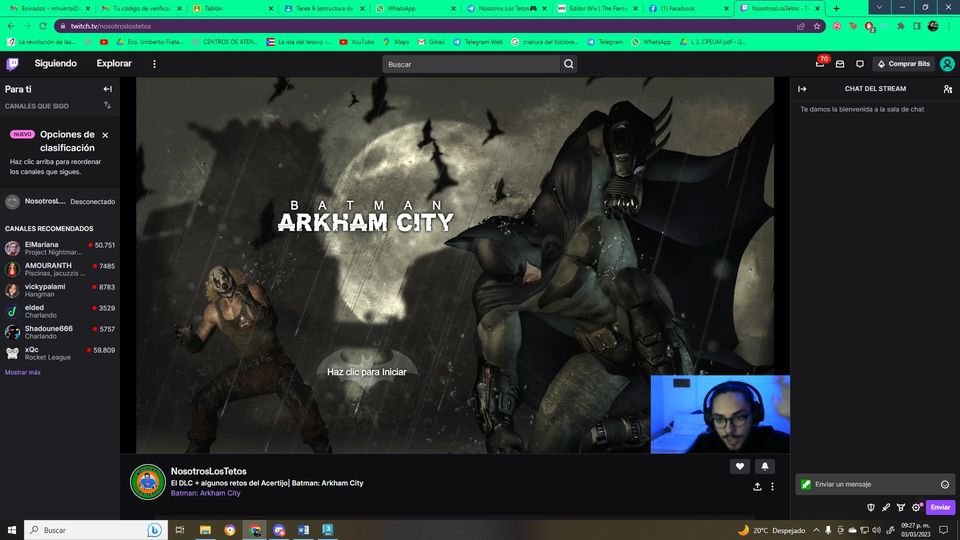Open File Explorer on the taskbar

coord(205,530)
